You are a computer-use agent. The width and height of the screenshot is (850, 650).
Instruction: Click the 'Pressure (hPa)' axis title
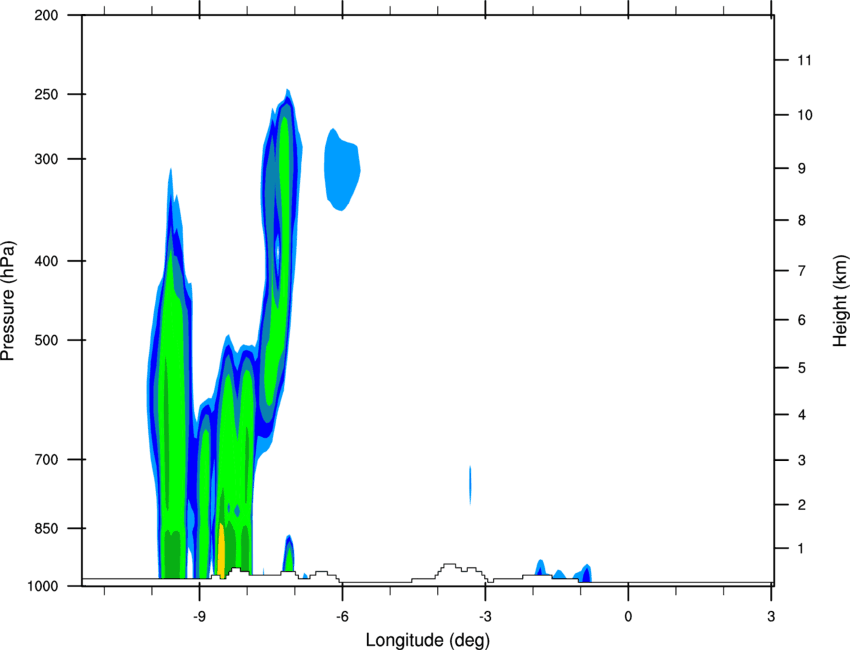coord(9,301)
